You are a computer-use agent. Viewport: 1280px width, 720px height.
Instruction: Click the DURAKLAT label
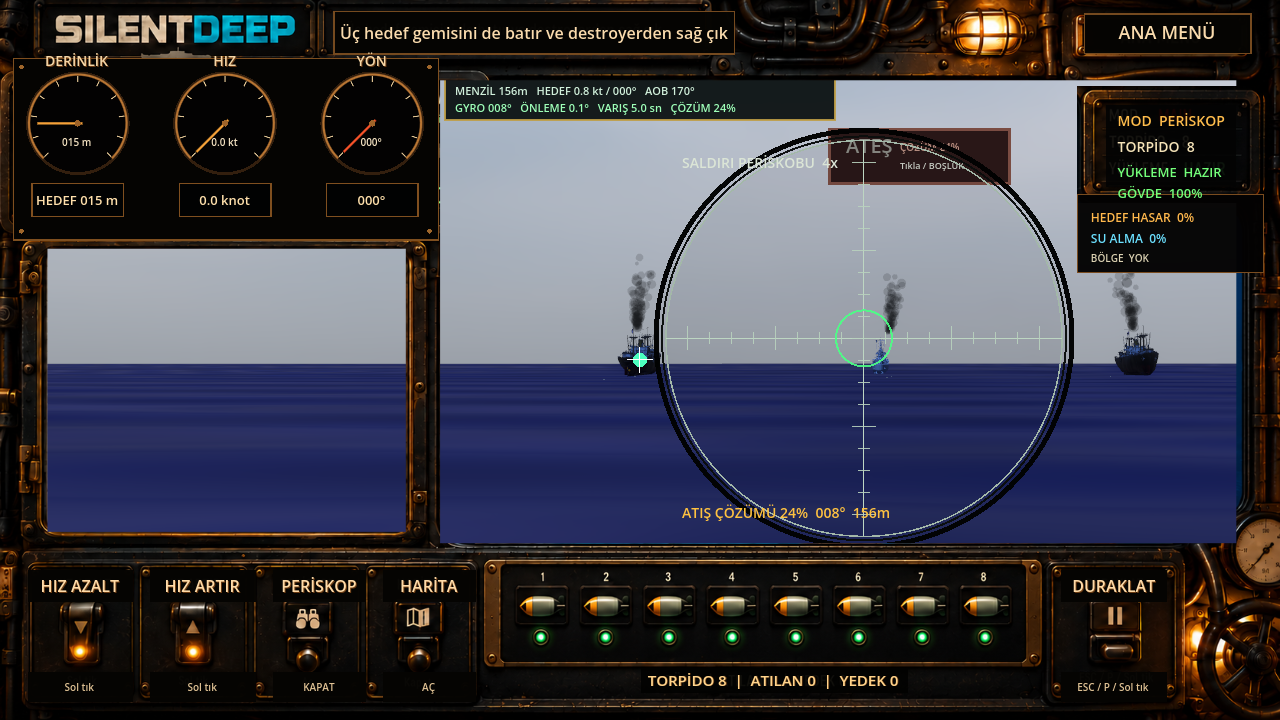[x=1114, y=586]
